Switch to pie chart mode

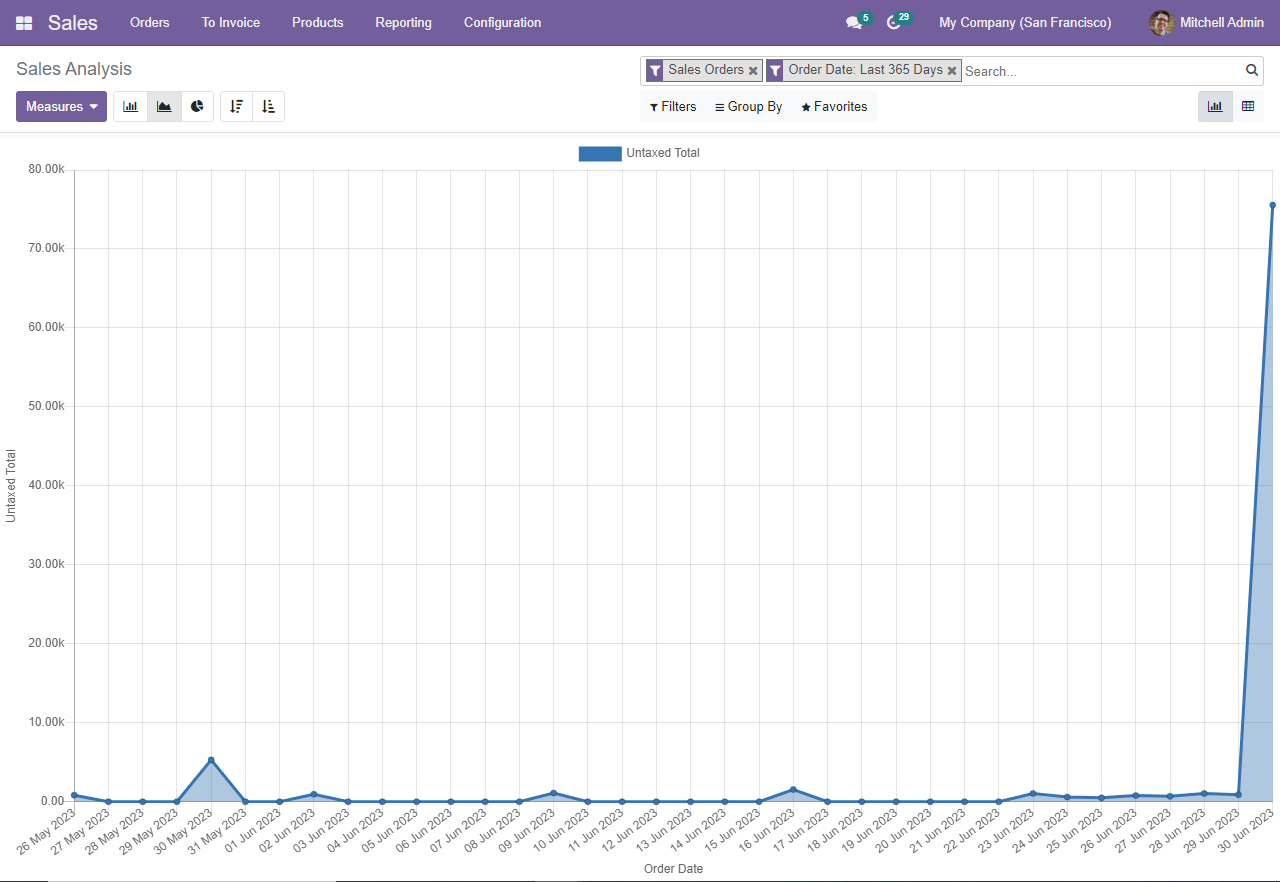tap(198, 107)
